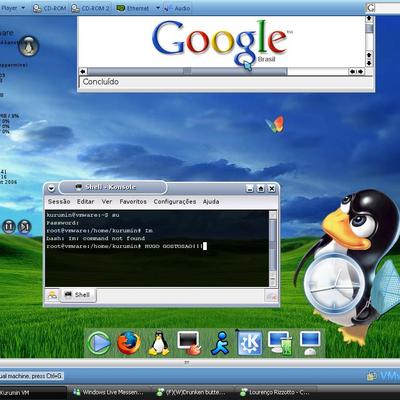Viewport: 400px width, 400px height.
Task: Open the Sessão menu in Konsole
Action: tap(59, 202)
